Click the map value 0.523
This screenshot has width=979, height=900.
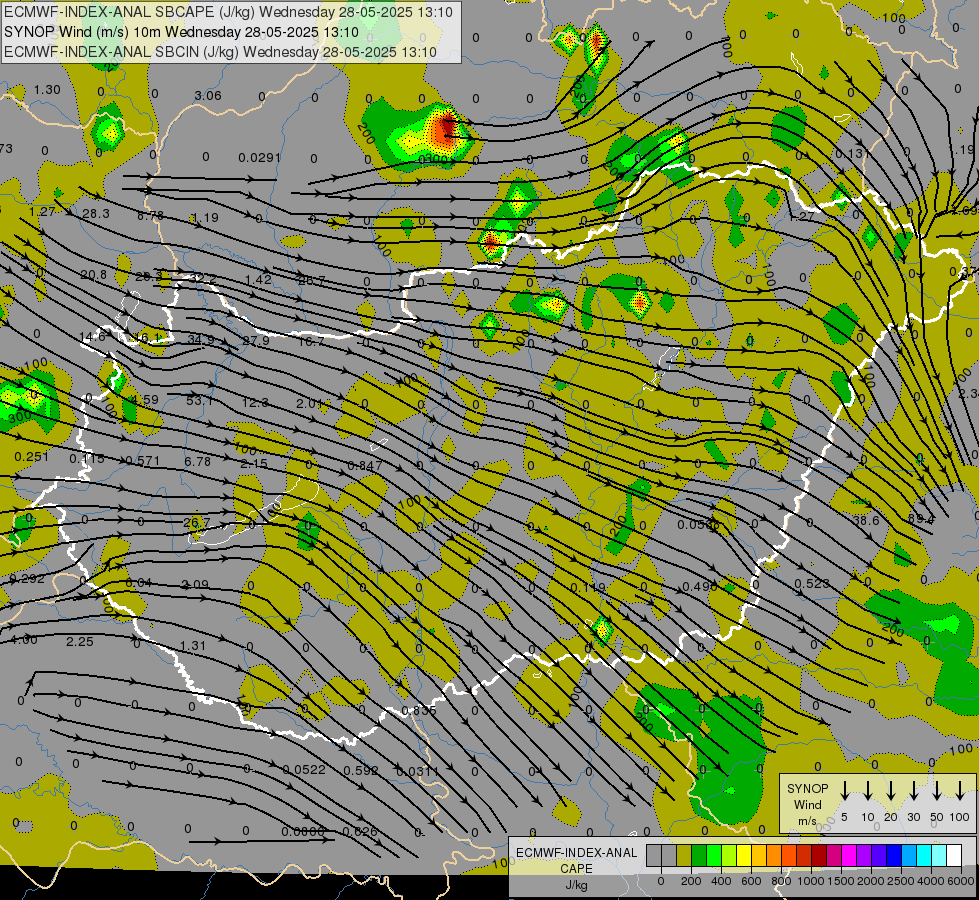812,583
